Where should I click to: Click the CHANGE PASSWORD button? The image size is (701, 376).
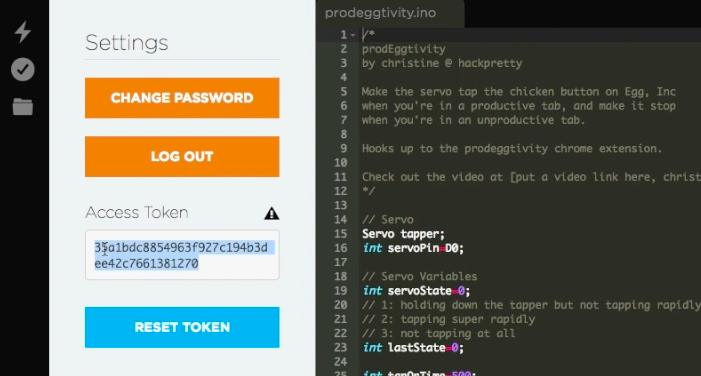coord(182,98)
